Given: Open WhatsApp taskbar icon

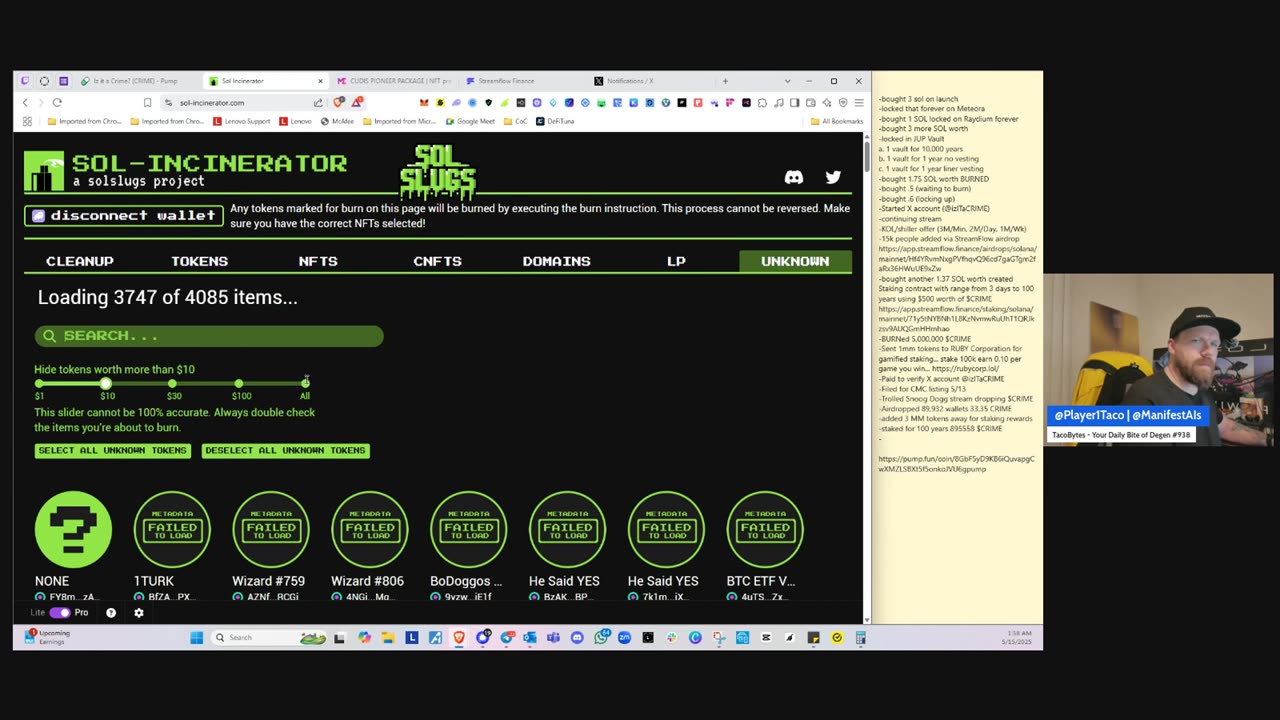Looking at the screenshot, I should coord(601,638).
